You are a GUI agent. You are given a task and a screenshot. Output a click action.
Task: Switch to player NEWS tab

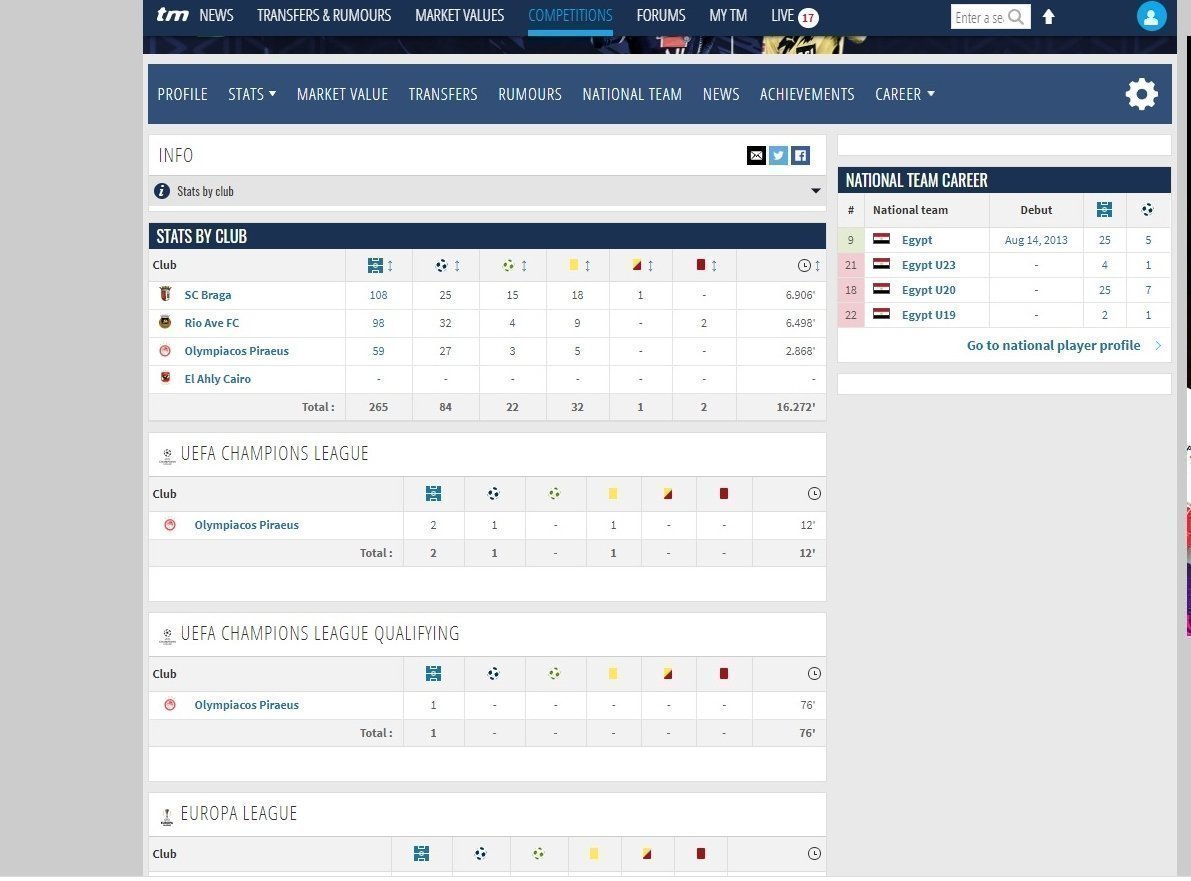[721, 94]
